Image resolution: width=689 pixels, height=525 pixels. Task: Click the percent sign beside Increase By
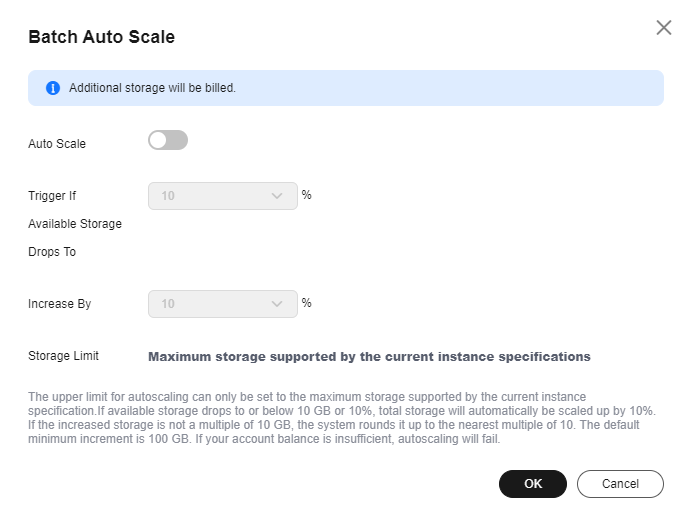point(307,303)
